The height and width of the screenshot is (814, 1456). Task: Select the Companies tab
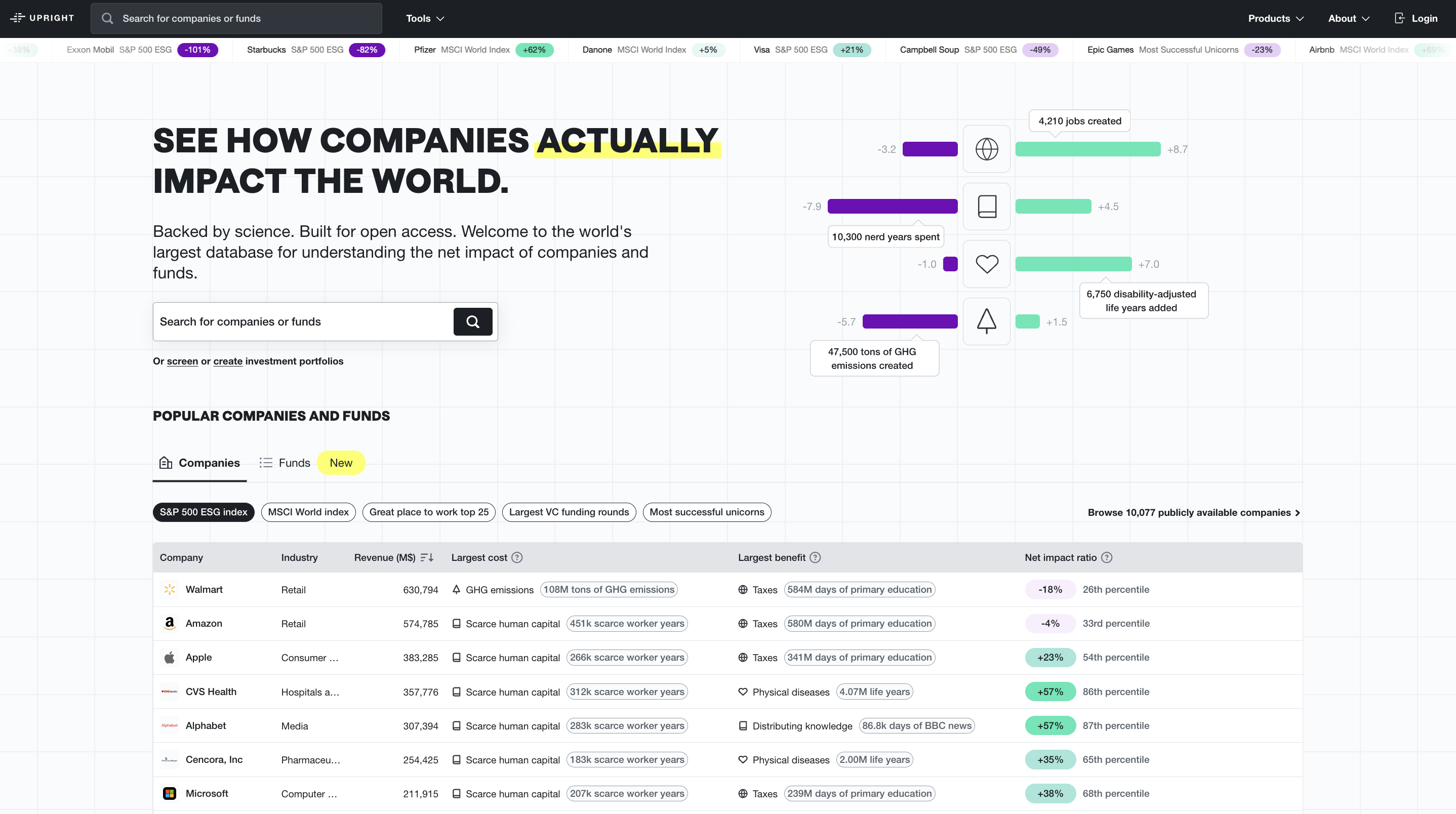[x=199, y=462]
